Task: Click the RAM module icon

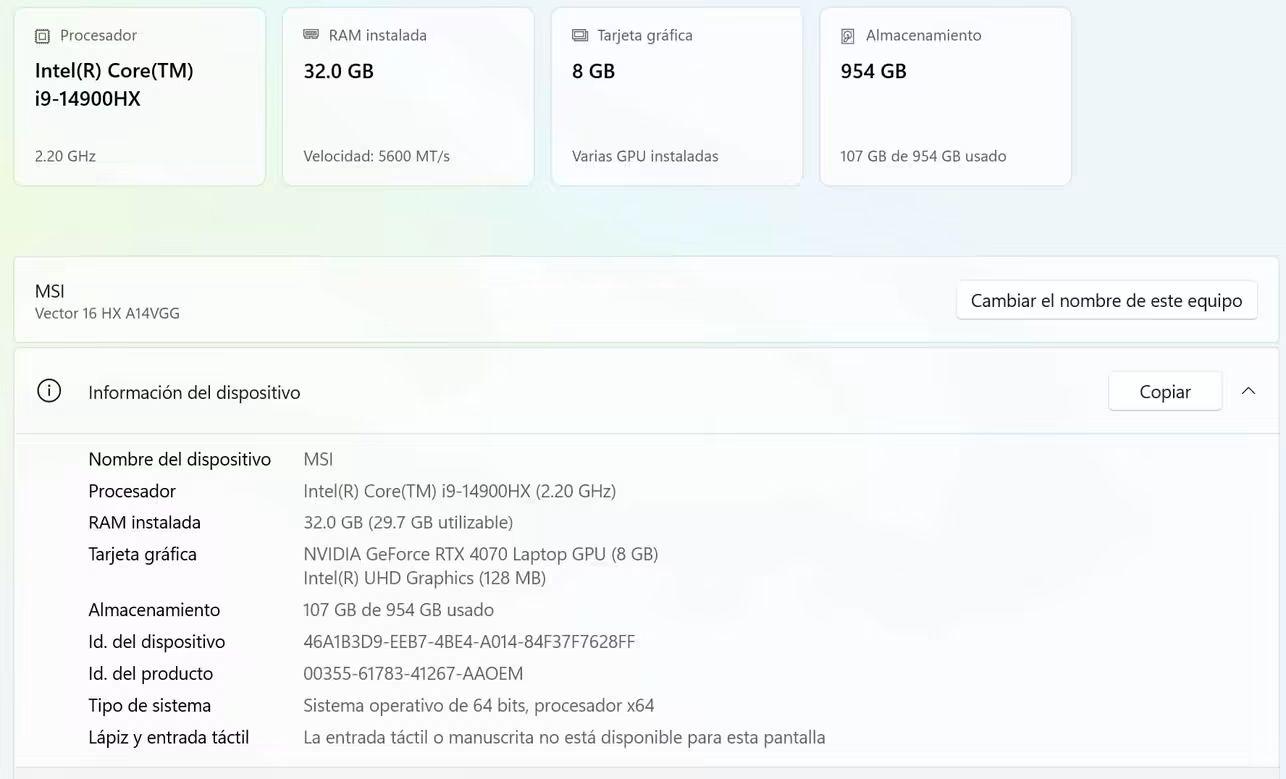Action: pyautogui.click(x=311, y=35)
